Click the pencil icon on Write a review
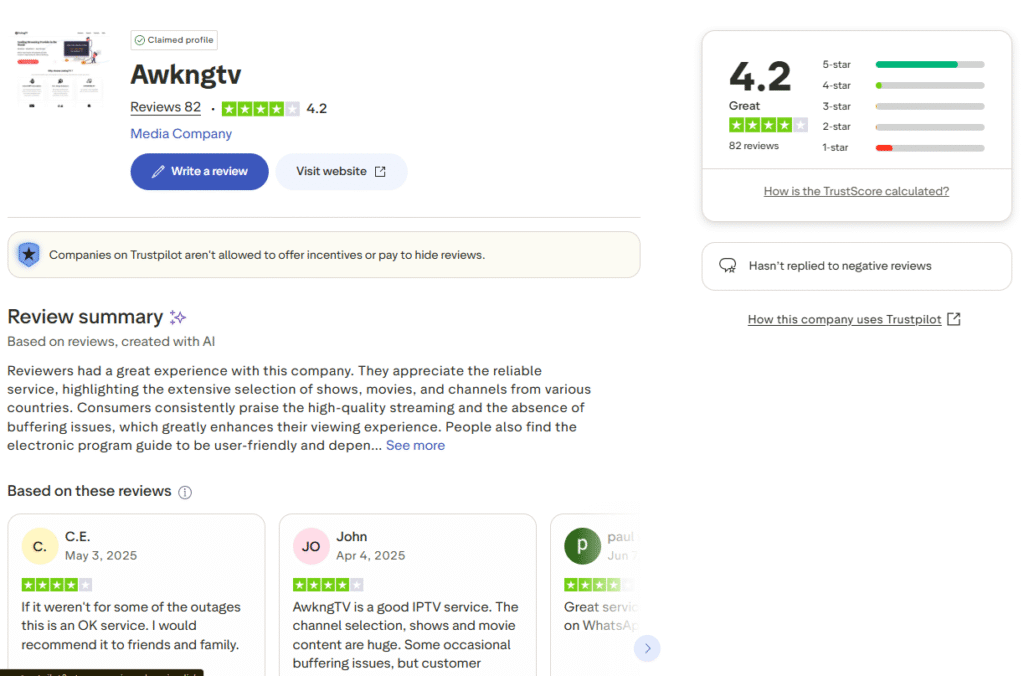This screenshot has width=1024, height=676. [x=160, y=171]
